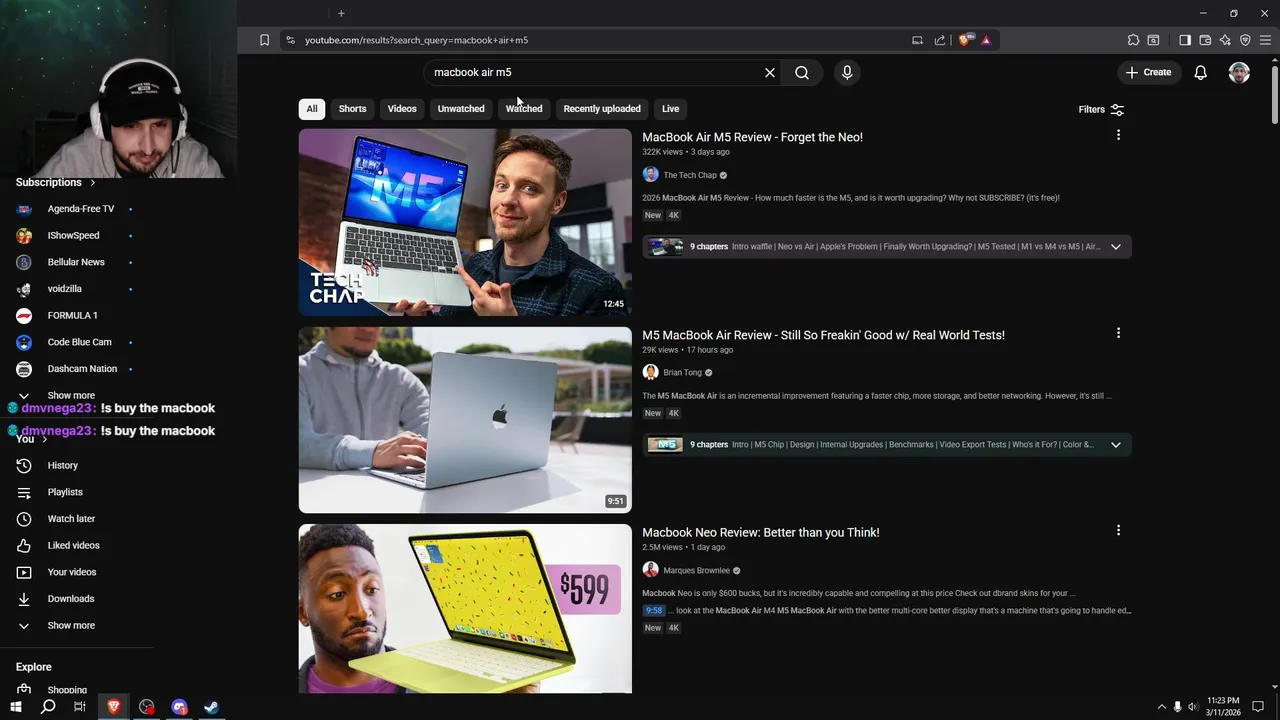
Task: Open 'M5 MacBook Air Review - Still So Freakin' Good' title
Action: click(x=823, y=335)
